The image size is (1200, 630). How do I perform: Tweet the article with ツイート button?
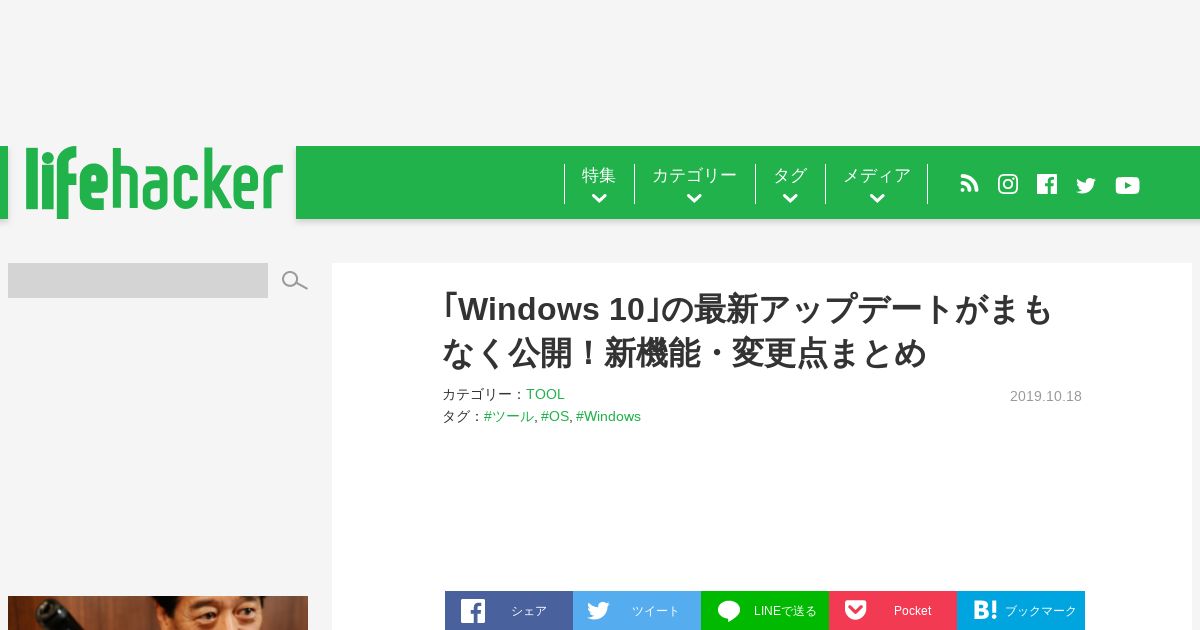pos(637,610)
